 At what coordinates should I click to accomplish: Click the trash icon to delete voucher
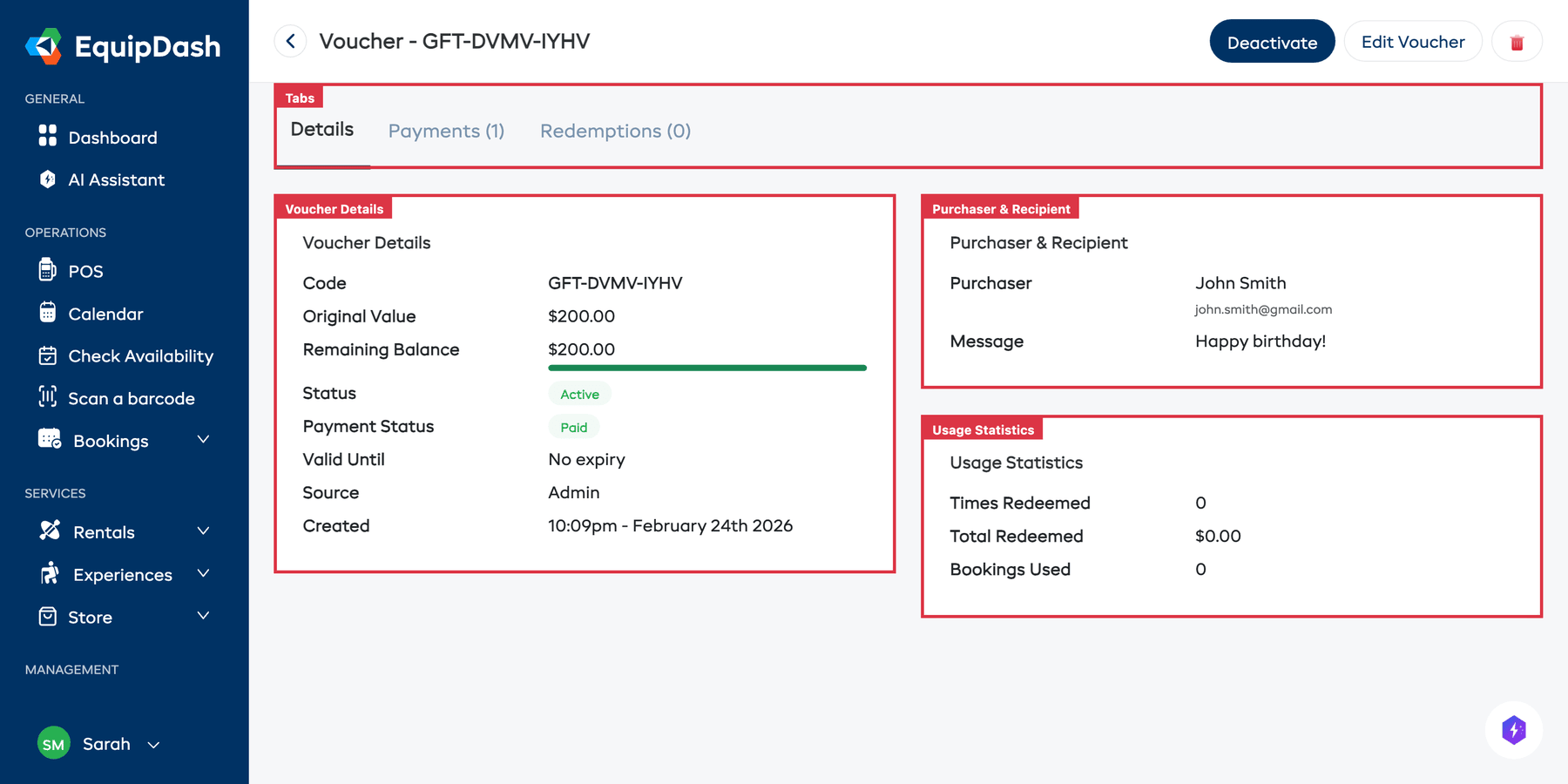point(1517,41)
